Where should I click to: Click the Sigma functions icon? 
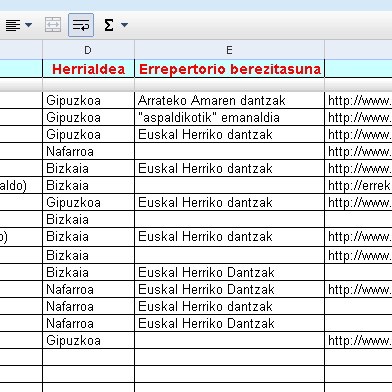pyautogui.click(x=109, y=25)
